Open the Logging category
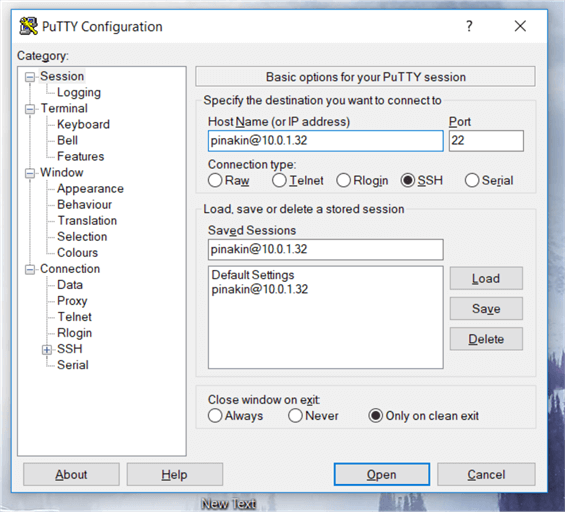This screenshot has height=512, width=565. pos(79,92)
